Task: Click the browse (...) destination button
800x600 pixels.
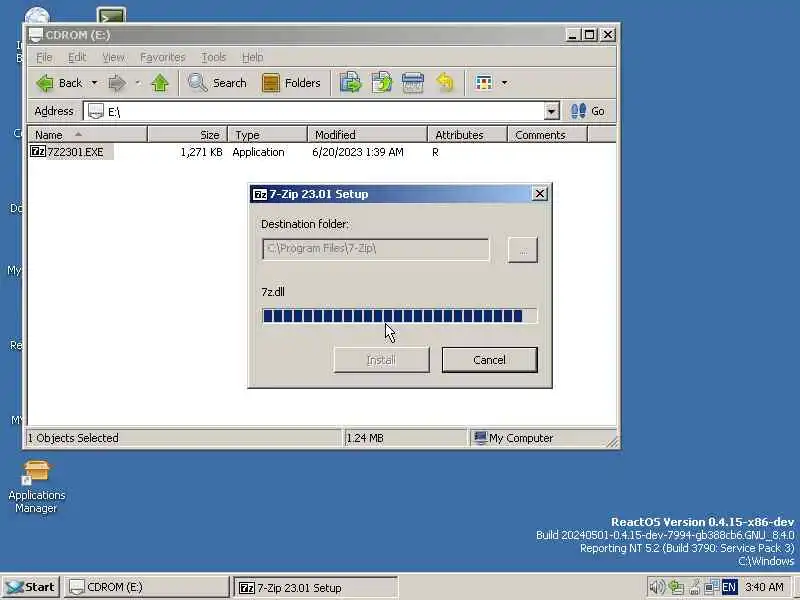Action: tap(522, 250)
